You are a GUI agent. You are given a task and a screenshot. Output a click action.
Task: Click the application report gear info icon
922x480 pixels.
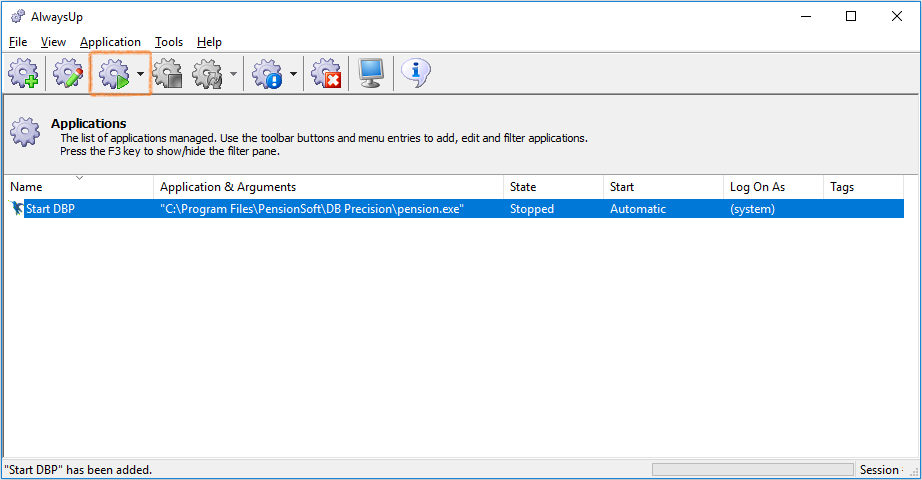pyautogui.click(x=268, y=74)
